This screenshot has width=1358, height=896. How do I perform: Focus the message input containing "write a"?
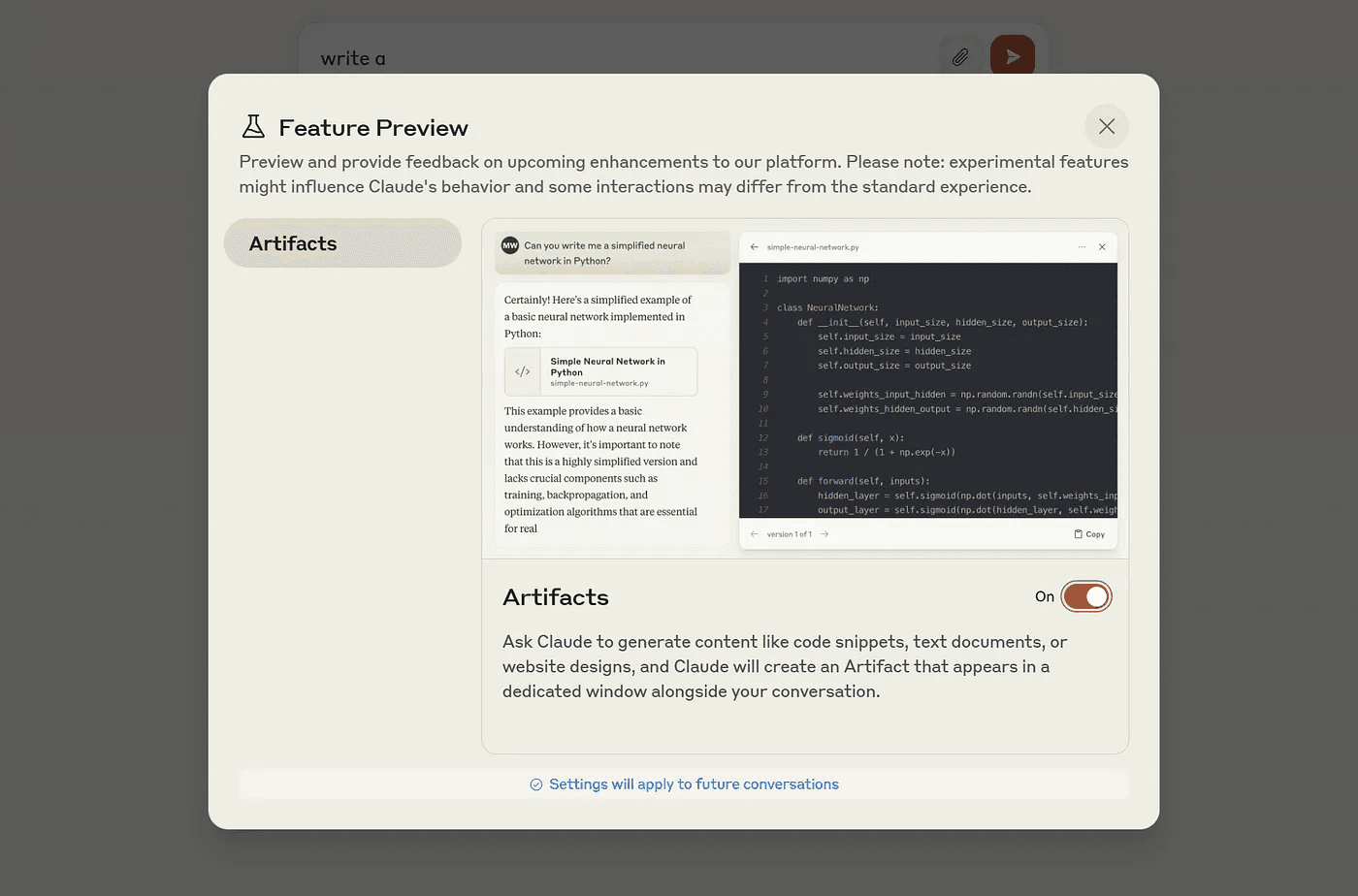621,58
